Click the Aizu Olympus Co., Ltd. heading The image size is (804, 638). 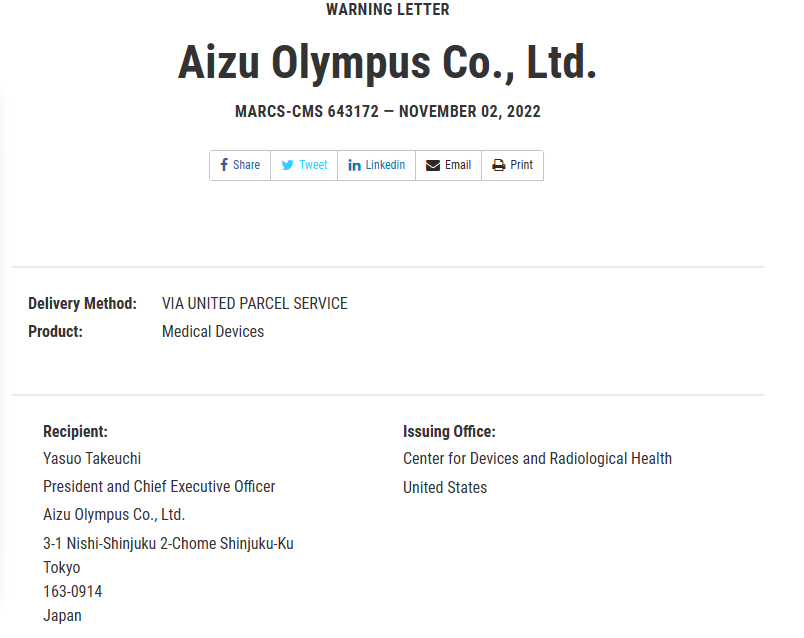pos(387,62)
